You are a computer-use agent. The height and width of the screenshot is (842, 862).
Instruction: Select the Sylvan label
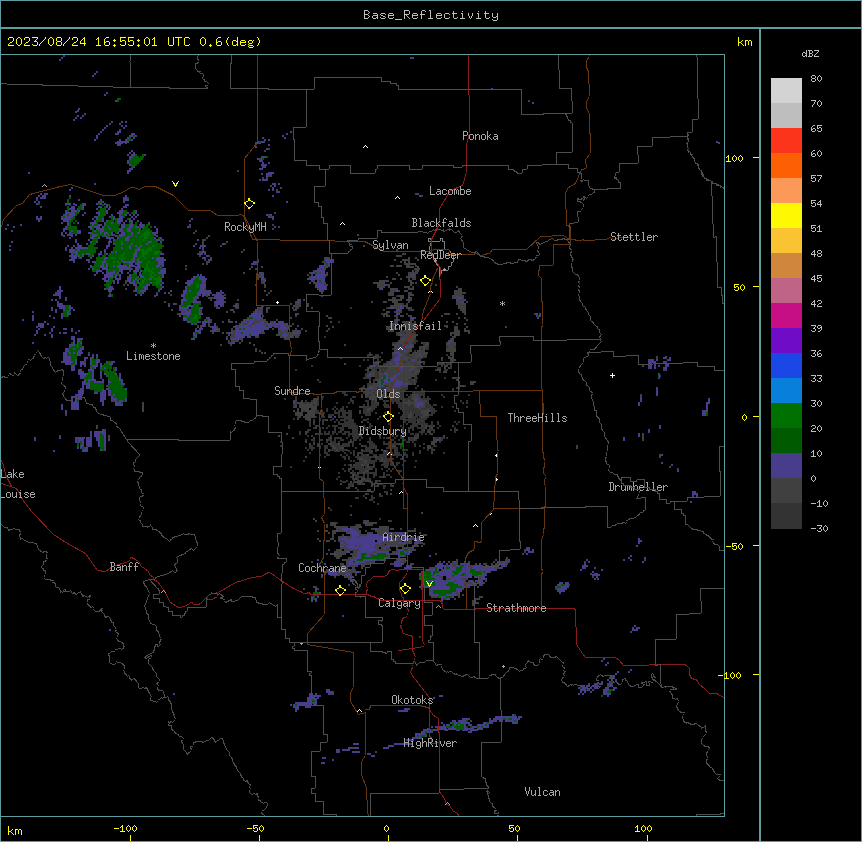pyautogui.click(x=390, y=245)
